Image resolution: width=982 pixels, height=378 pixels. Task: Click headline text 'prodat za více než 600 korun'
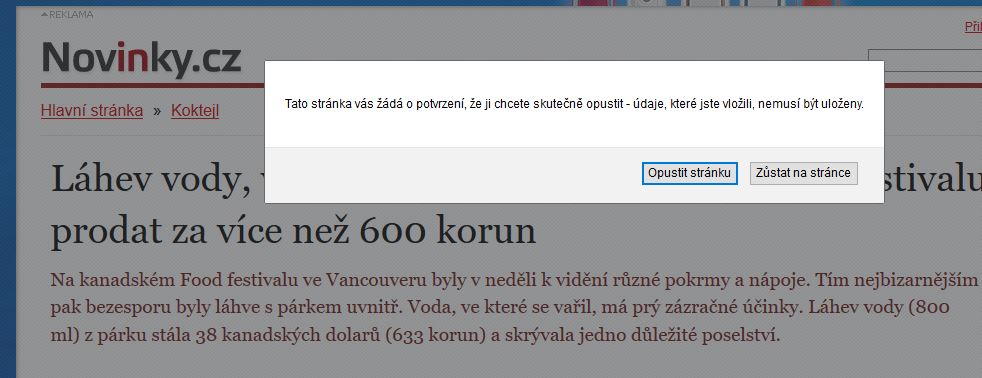click(293, 230)
